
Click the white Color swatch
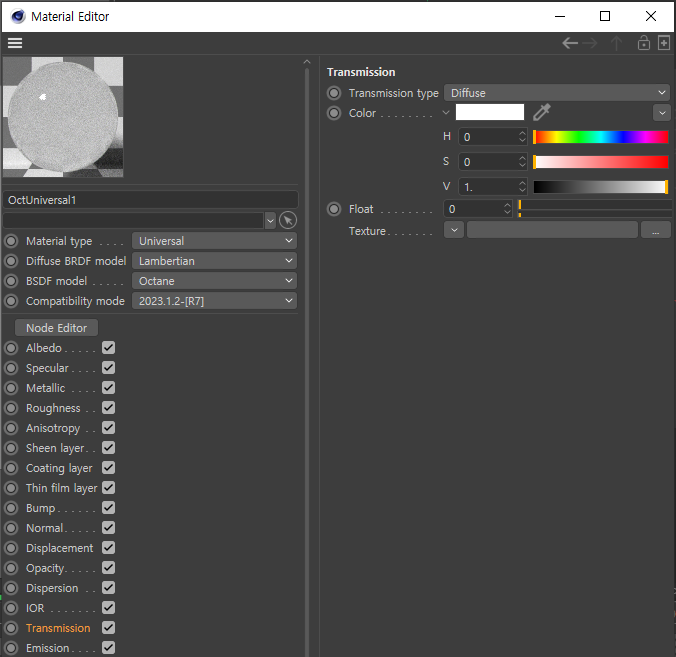click(x=490, y=113)
